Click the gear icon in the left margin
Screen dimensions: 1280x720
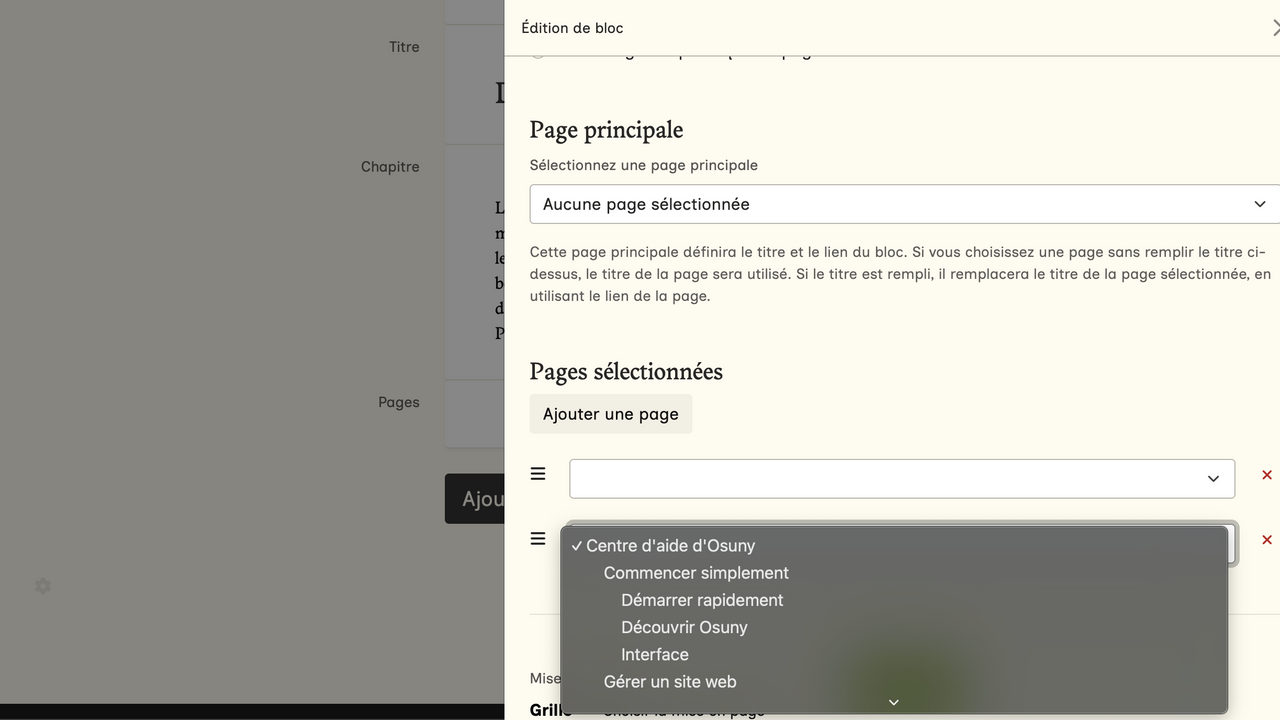[x=43, y=586]
